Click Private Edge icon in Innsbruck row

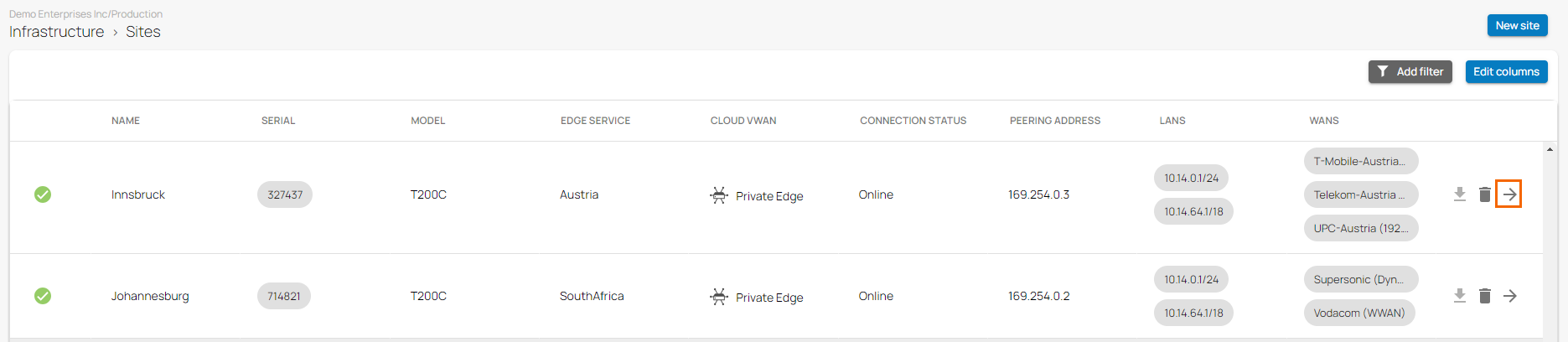coord(719,195)
